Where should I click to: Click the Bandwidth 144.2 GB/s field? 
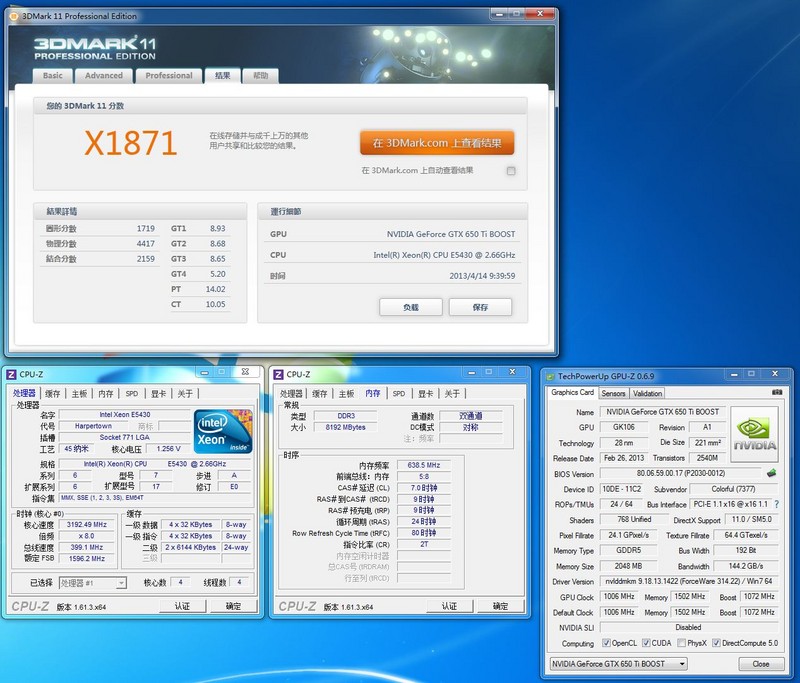pos(745,566)
